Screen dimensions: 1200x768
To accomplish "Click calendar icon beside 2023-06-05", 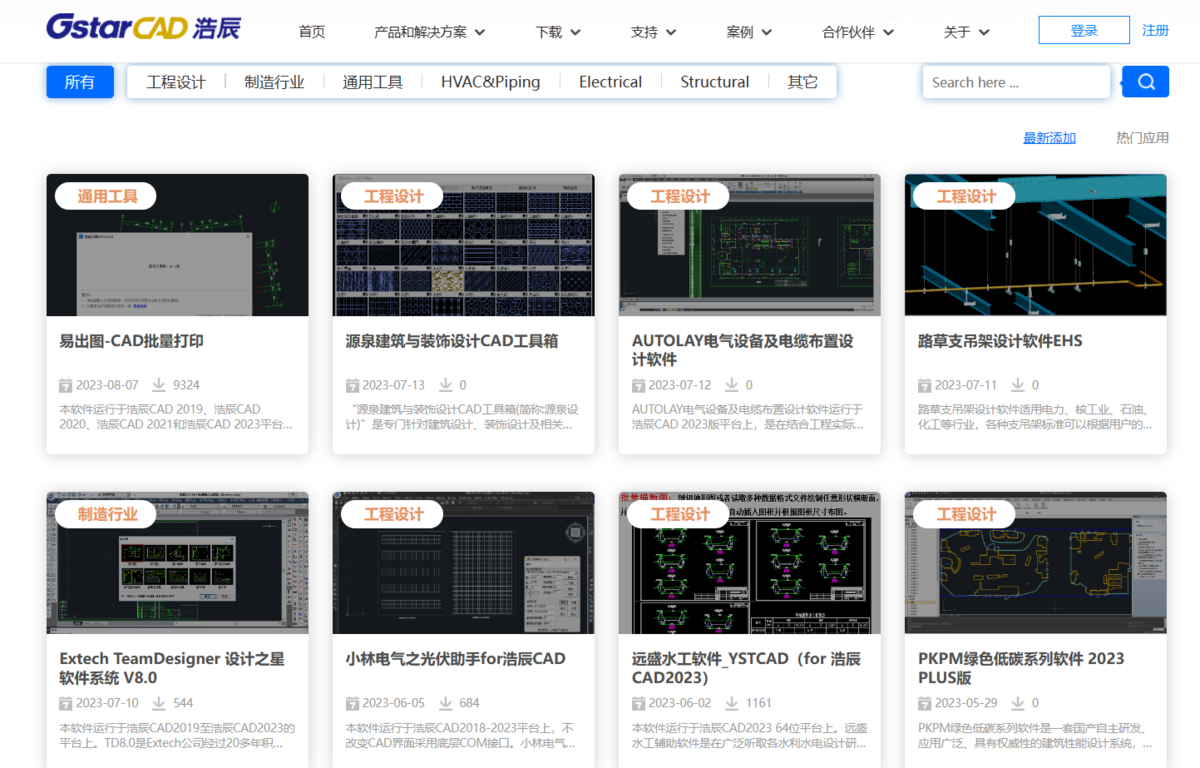I will [x=352, y=703].
